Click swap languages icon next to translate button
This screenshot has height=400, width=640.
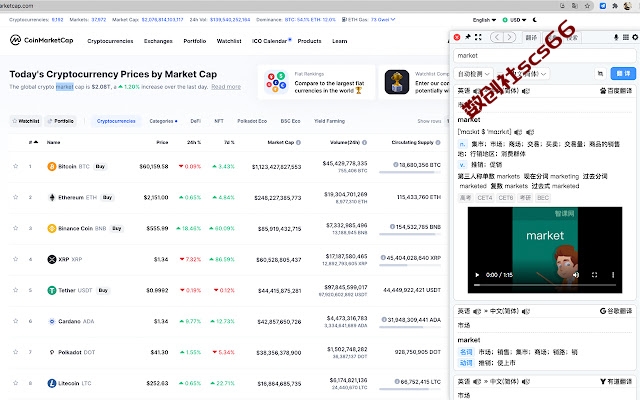[x=600, y=73]
